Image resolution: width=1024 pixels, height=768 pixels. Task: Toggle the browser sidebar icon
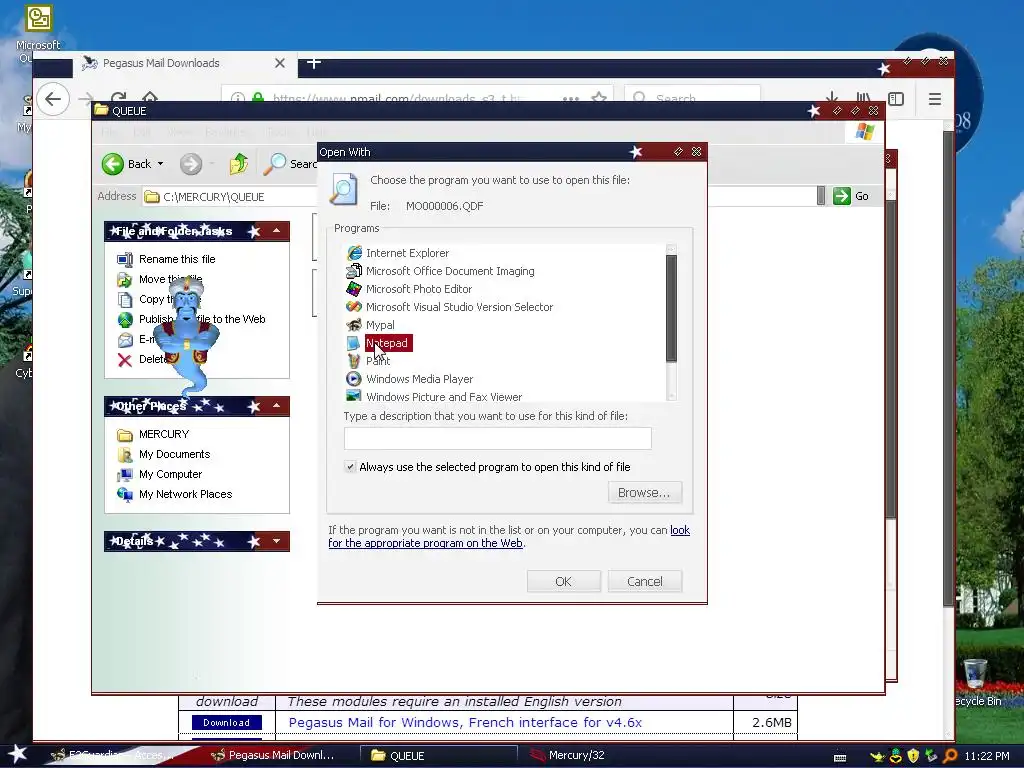[896, 99]
